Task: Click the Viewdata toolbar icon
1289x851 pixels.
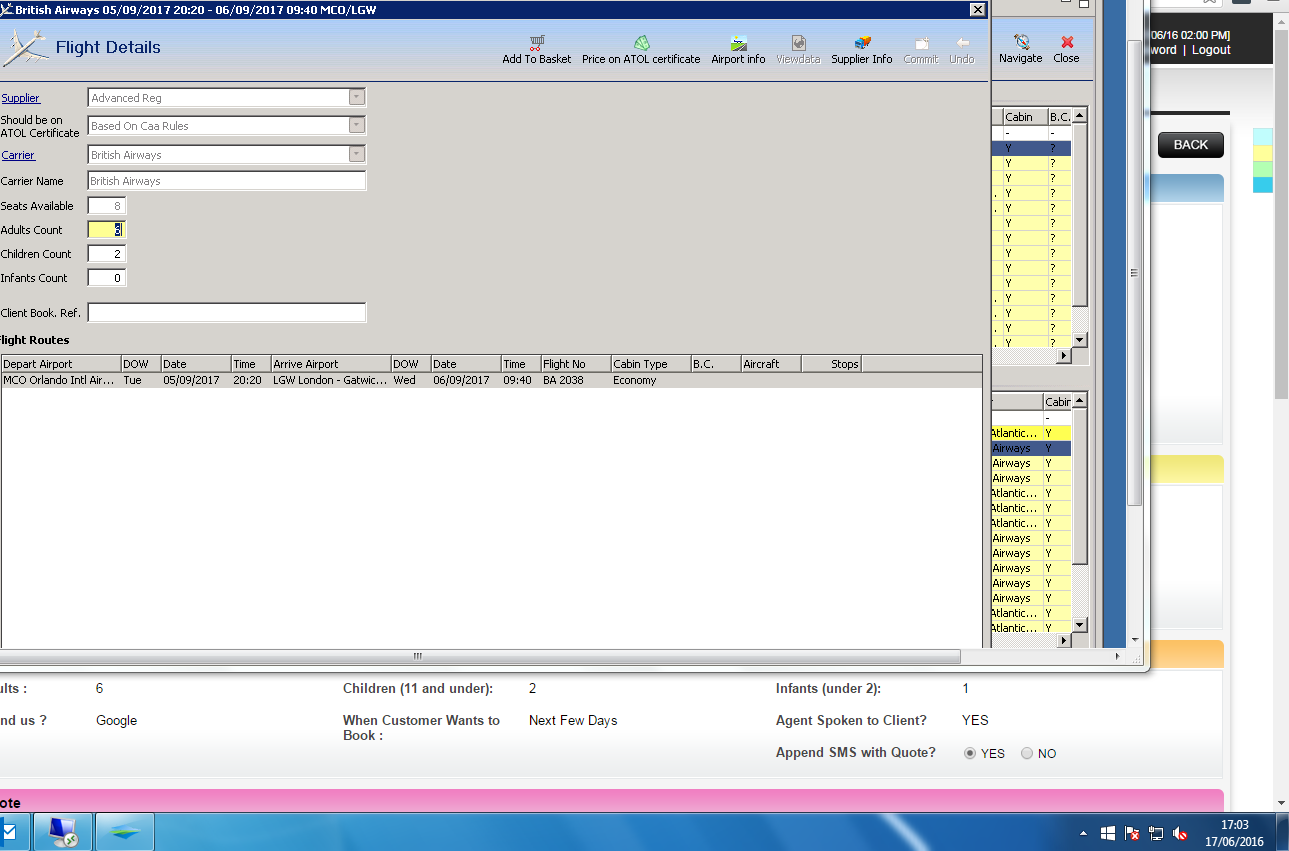Action: (798, 43)
